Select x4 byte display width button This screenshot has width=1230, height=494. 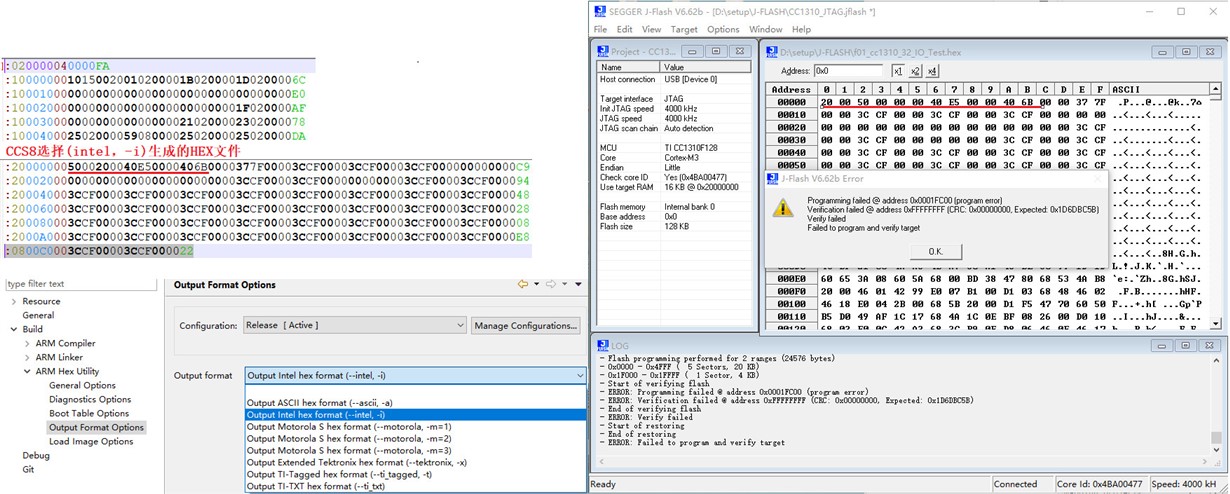(932, 71)
